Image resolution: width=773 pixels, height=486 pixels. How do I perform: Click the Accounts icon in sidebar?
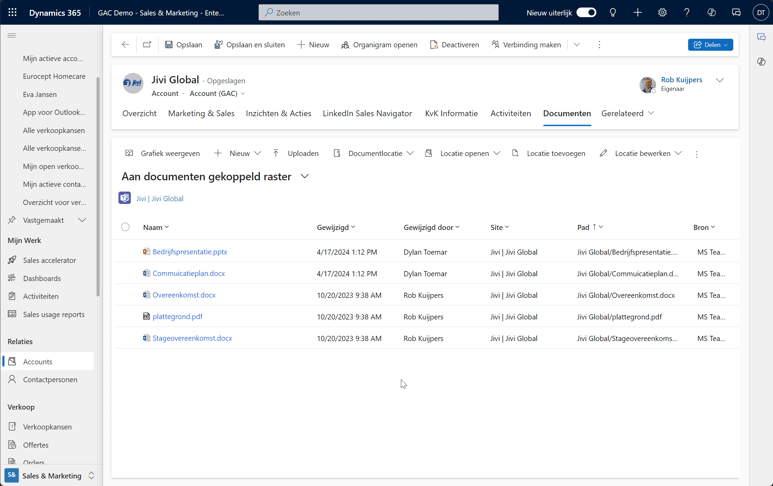pos(12,361)
